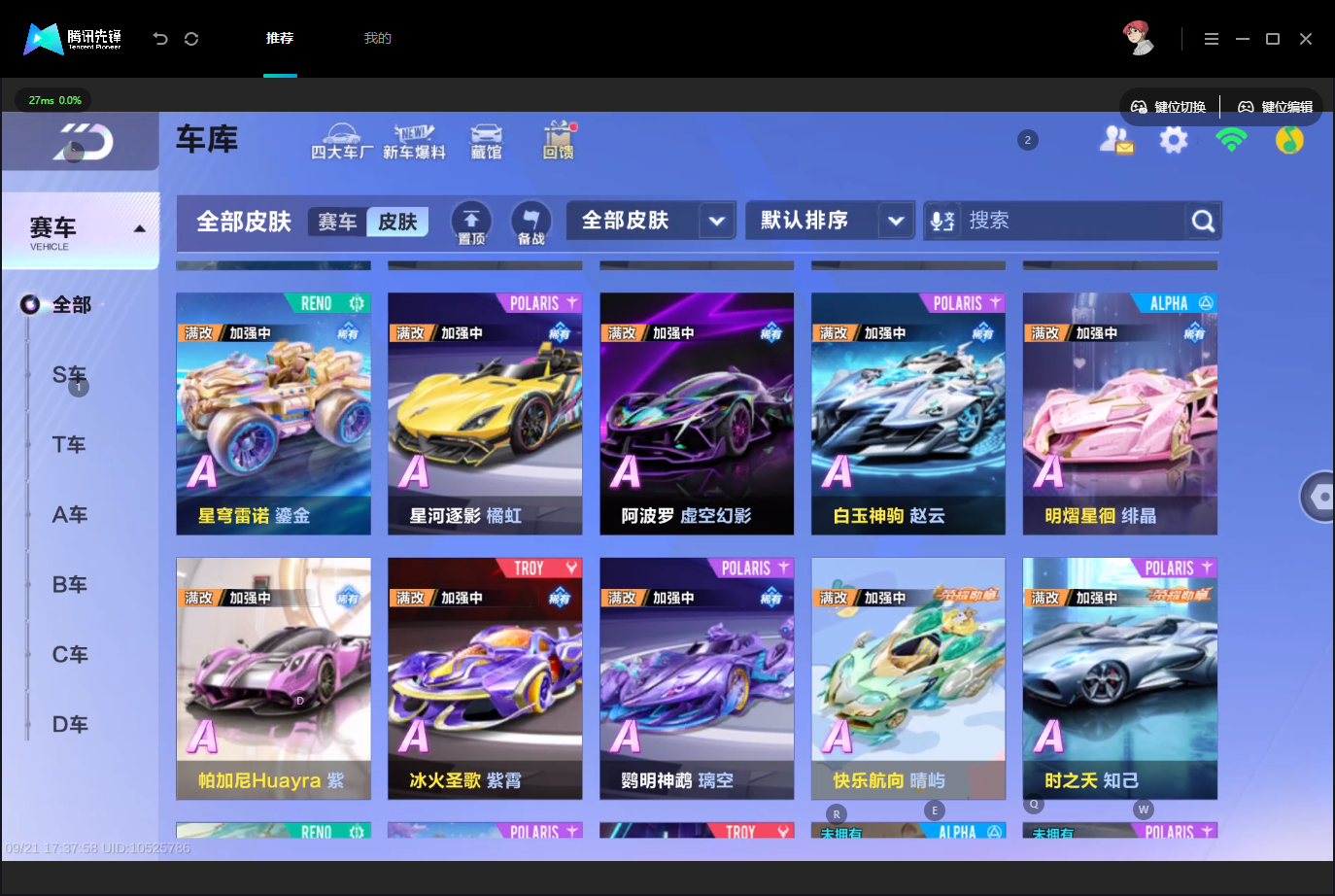1335x896 pixels.
Task: Select the 我的 tab
Action: (x=378, y=38)
